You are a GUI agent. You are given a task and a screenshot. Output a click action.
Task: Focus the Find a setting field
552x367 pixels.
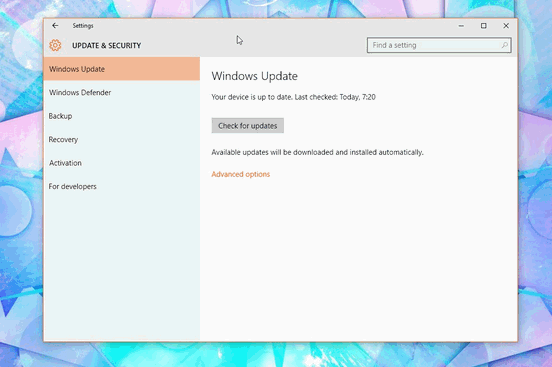click(439, 45)
